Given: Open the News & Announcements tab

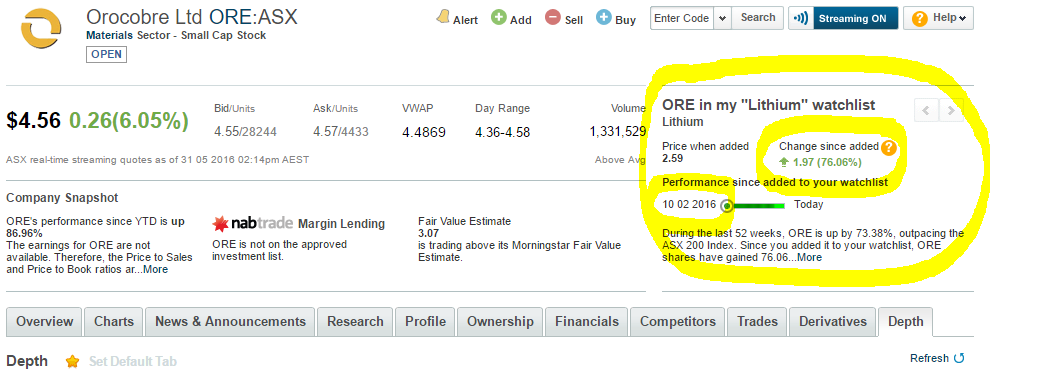Looking at the screenshot, I should tap(230, 322).
